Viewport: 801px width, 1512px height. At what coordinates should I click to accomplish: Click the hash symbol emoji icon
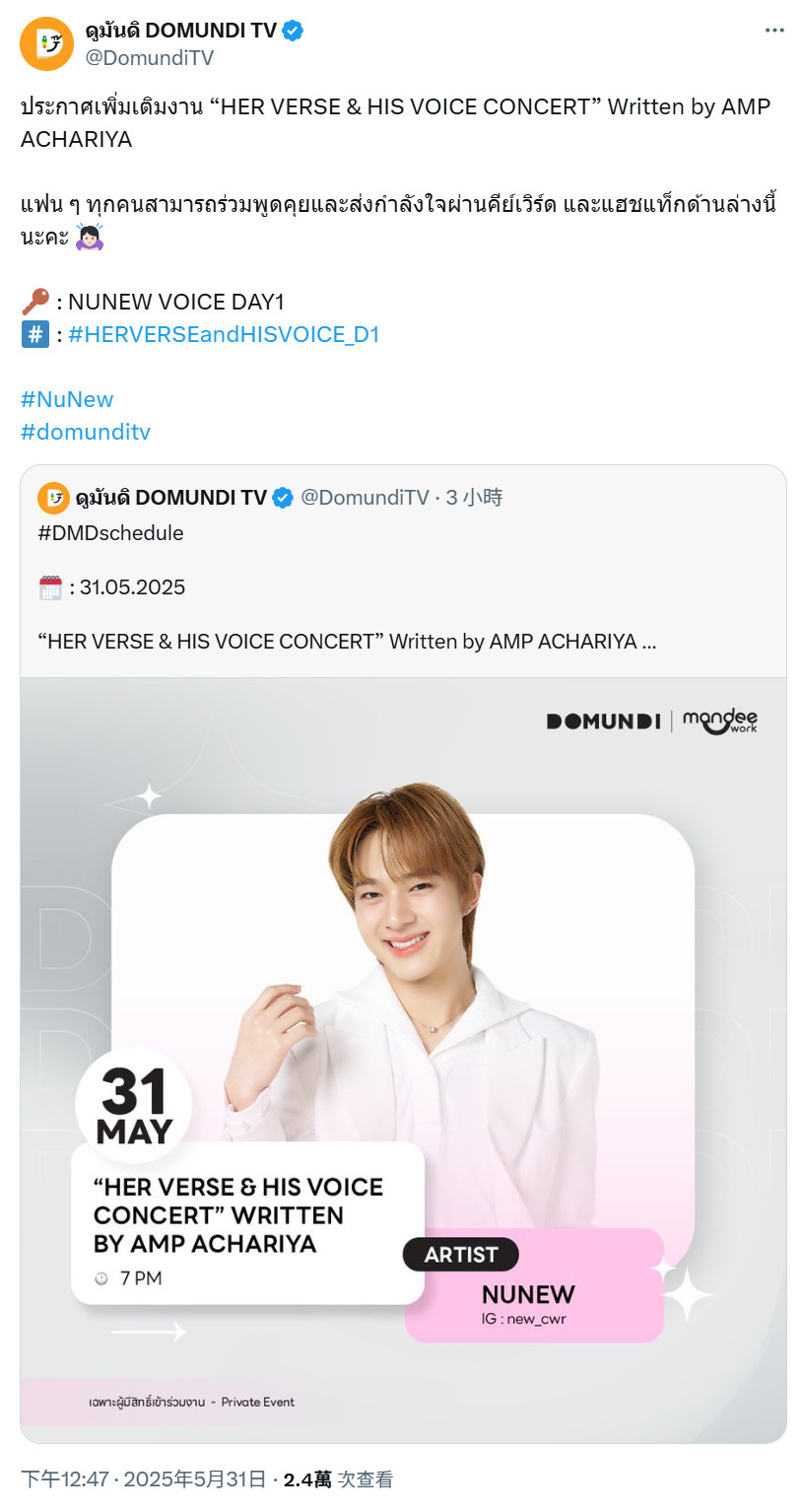point(34,334)
